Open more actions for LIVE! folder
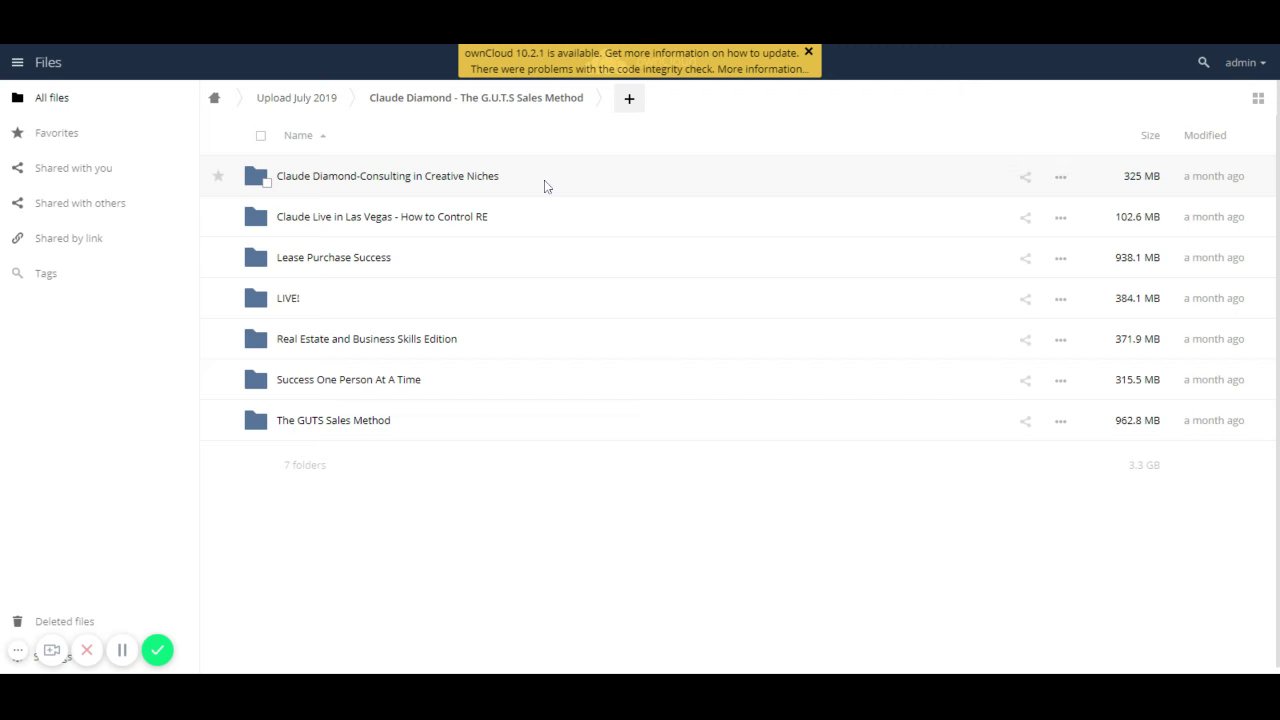Image resolution: width=1280 pixels, height=720 pixels. [1060, 299]
